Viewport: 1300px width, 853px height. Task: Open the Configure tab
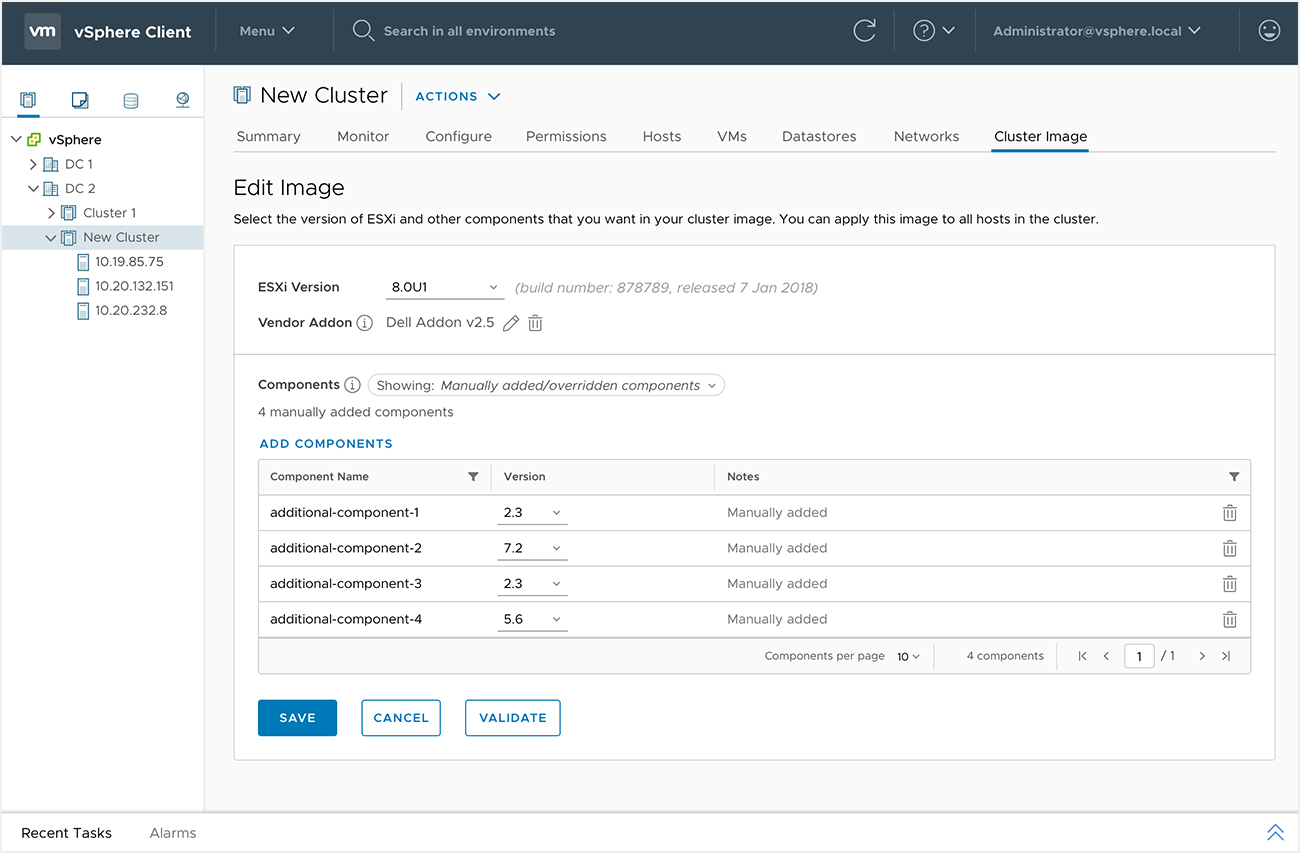458,136
